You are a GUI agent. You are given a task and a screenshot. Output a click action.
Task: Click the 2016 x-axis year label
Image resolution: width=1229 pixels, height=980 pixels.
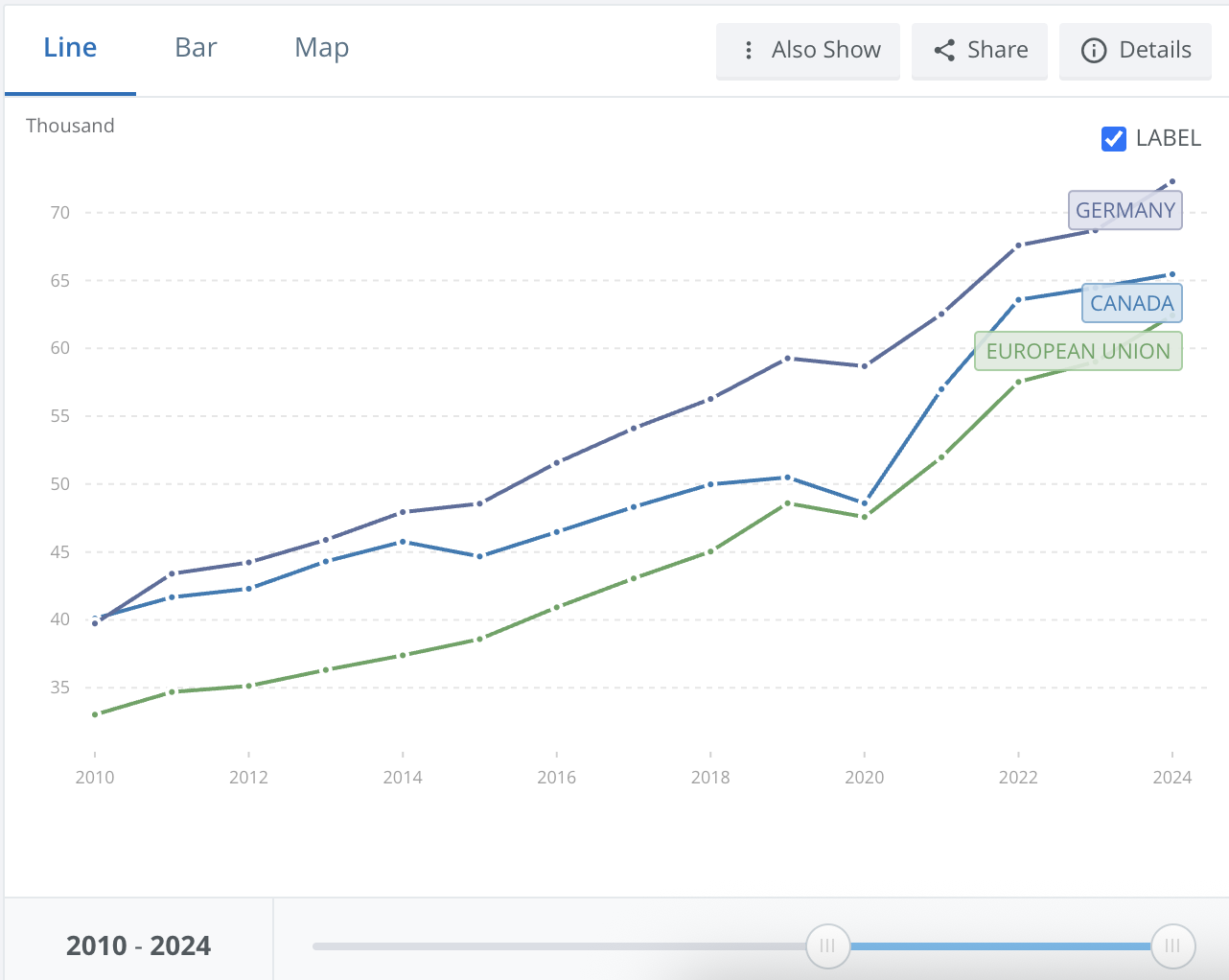(557, 778)
